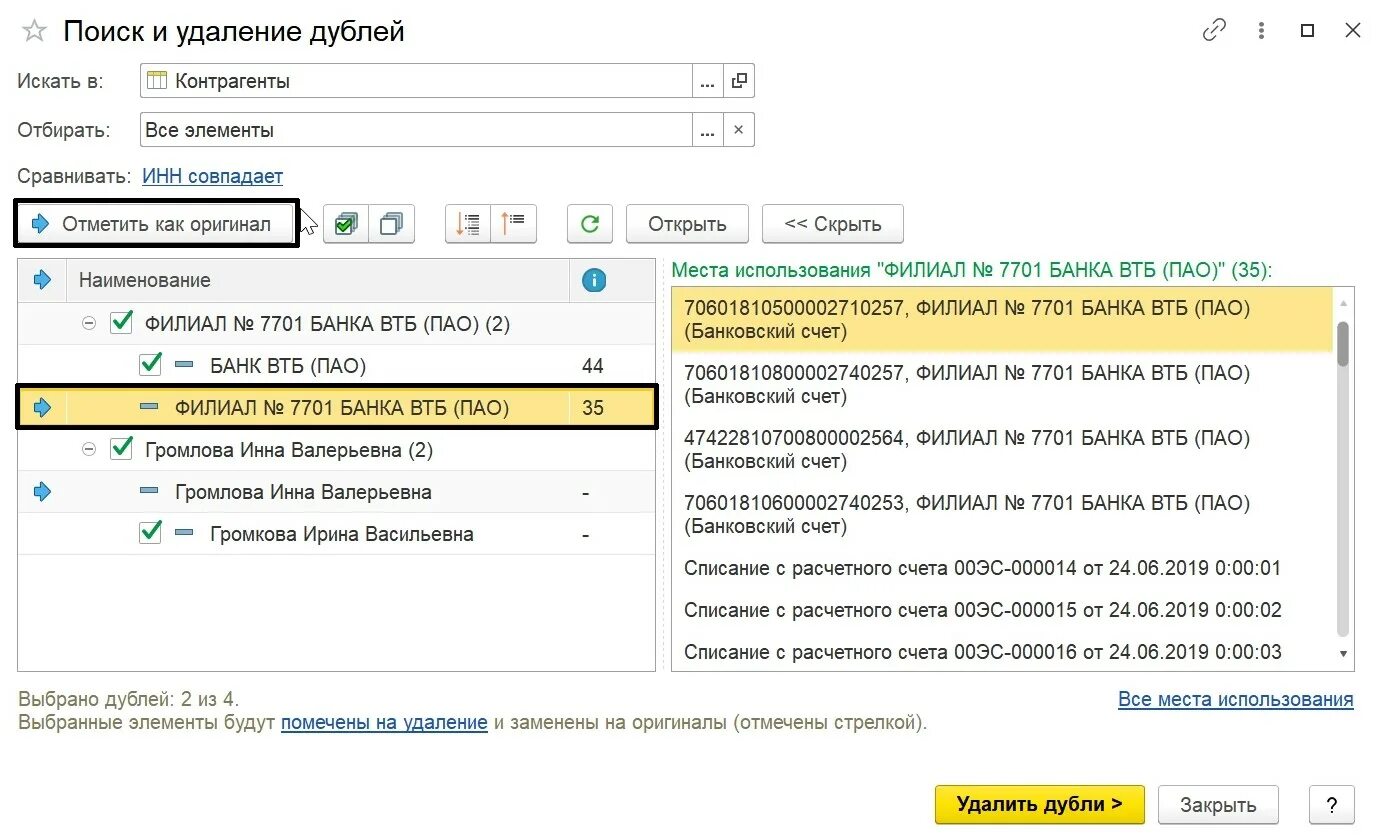Open the Все места использования link
The image size is (1379, 838).
(1235, 700)
